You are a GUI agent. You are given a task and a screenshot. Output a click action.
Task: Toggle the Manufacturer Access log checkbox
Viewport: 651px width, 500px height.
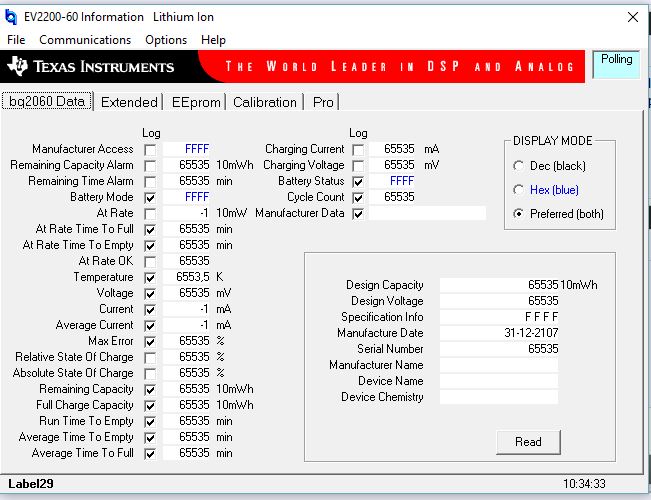tap(150, 150)
